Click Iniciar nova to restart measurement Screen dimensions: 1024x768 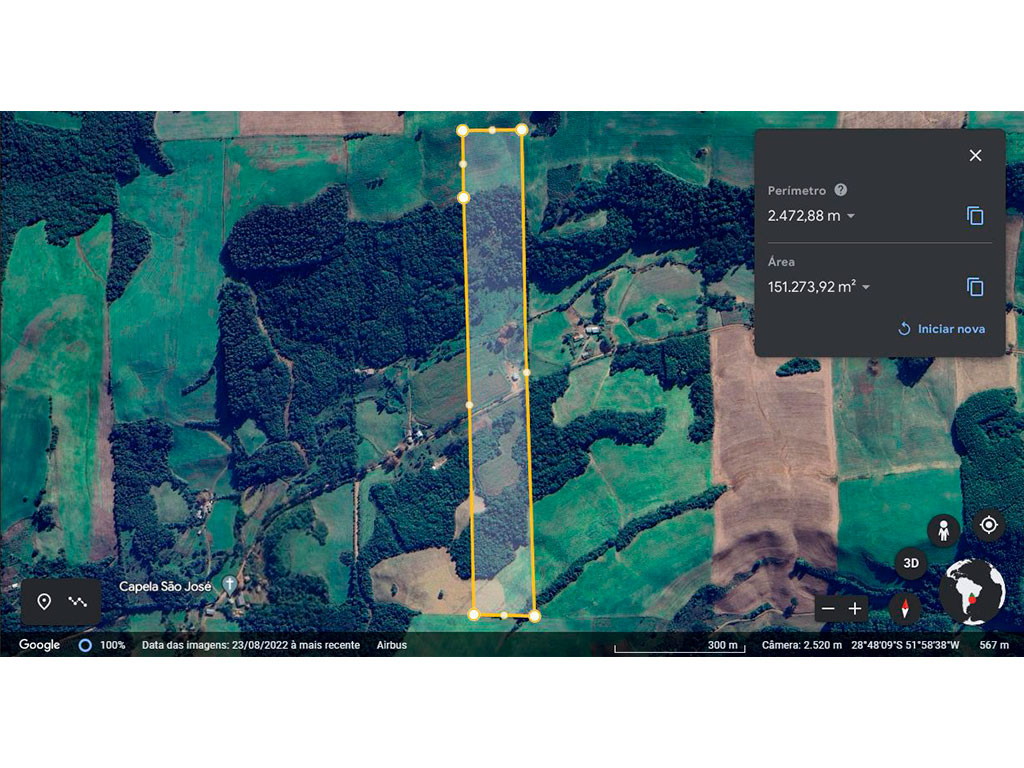941,329
